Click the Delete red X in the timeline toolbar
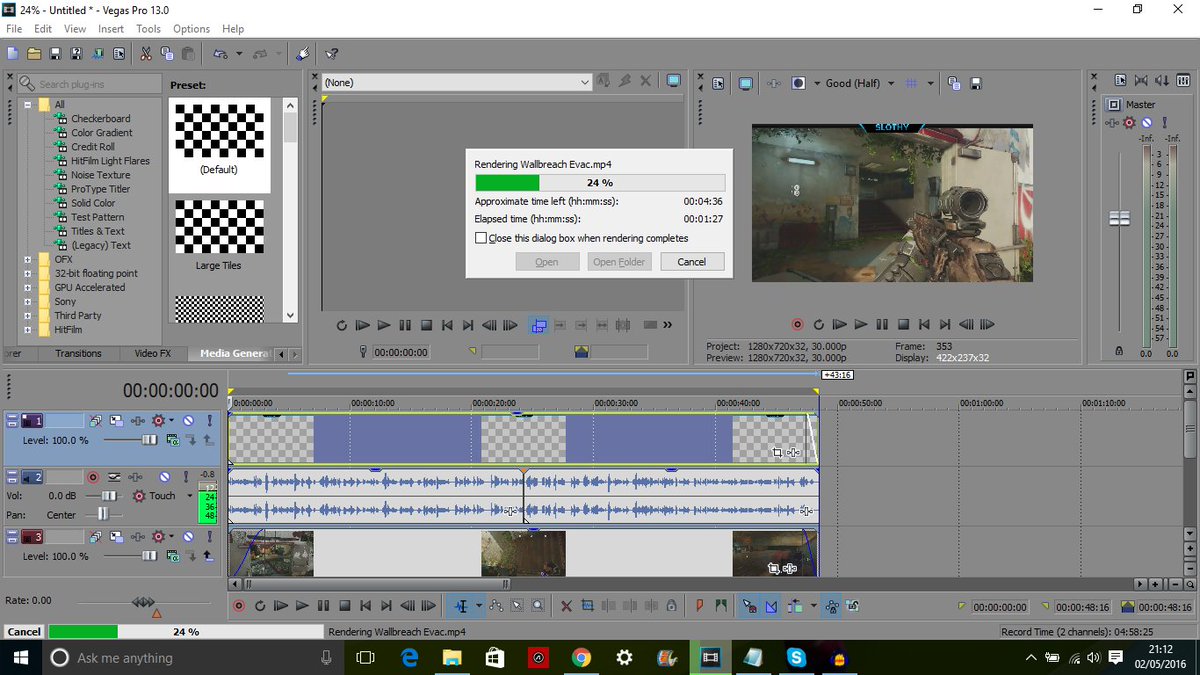1200x675 pixels. pos(566,606)
